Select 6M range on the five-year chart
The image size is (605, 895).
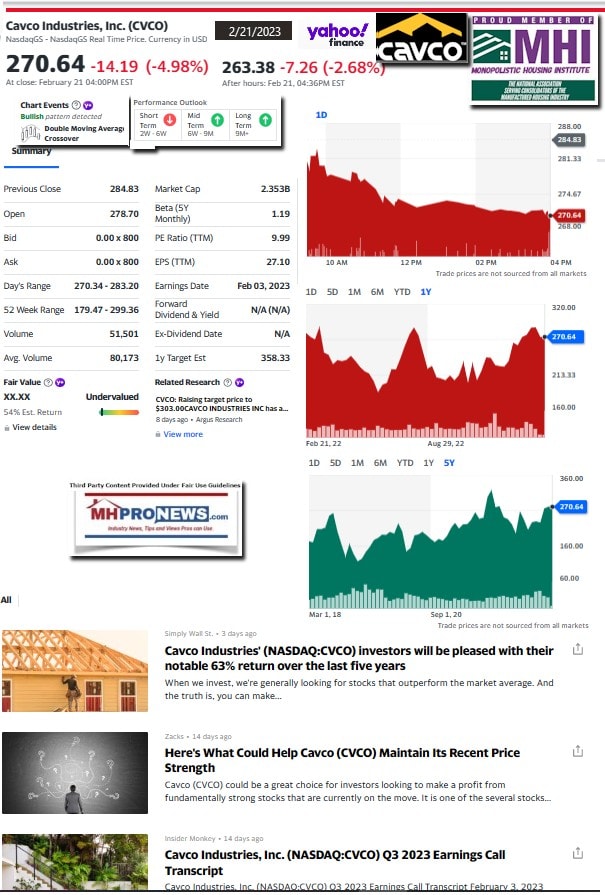click(380, 463)
